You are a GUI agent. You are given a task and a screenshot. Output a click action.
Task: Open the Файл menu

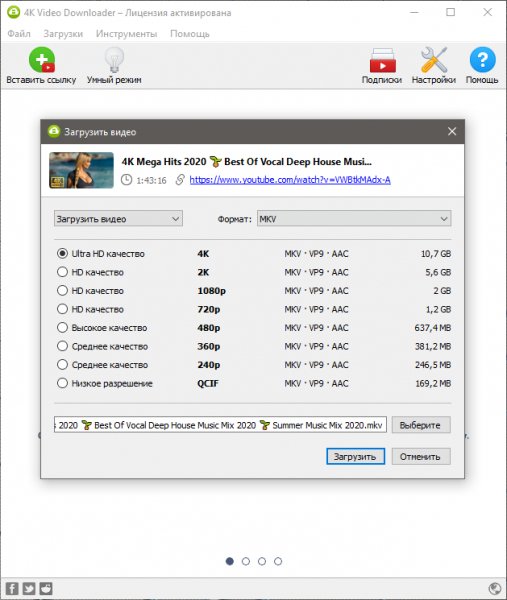point(19,34)
